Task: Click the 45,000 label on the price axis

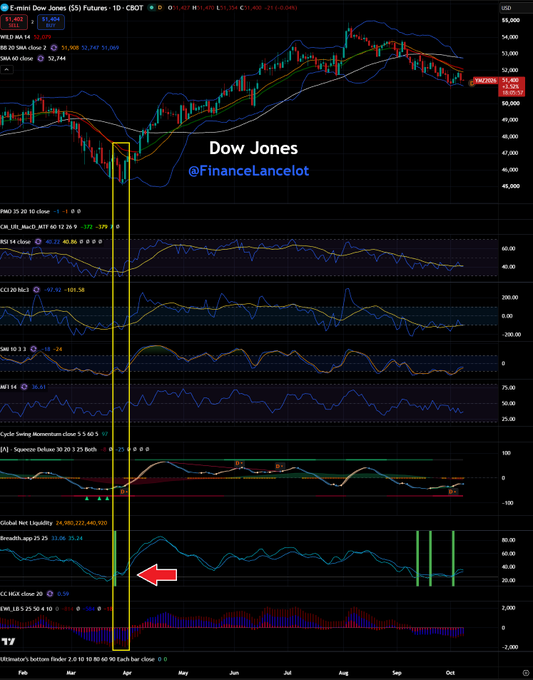Action: click(x=510, y=186)
